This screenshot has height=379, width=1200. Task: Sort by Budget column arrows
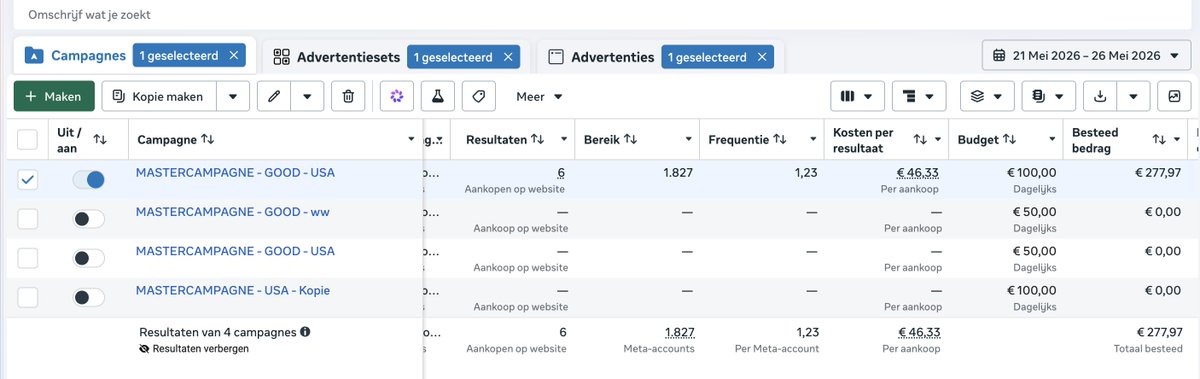tap(1010, 139)
